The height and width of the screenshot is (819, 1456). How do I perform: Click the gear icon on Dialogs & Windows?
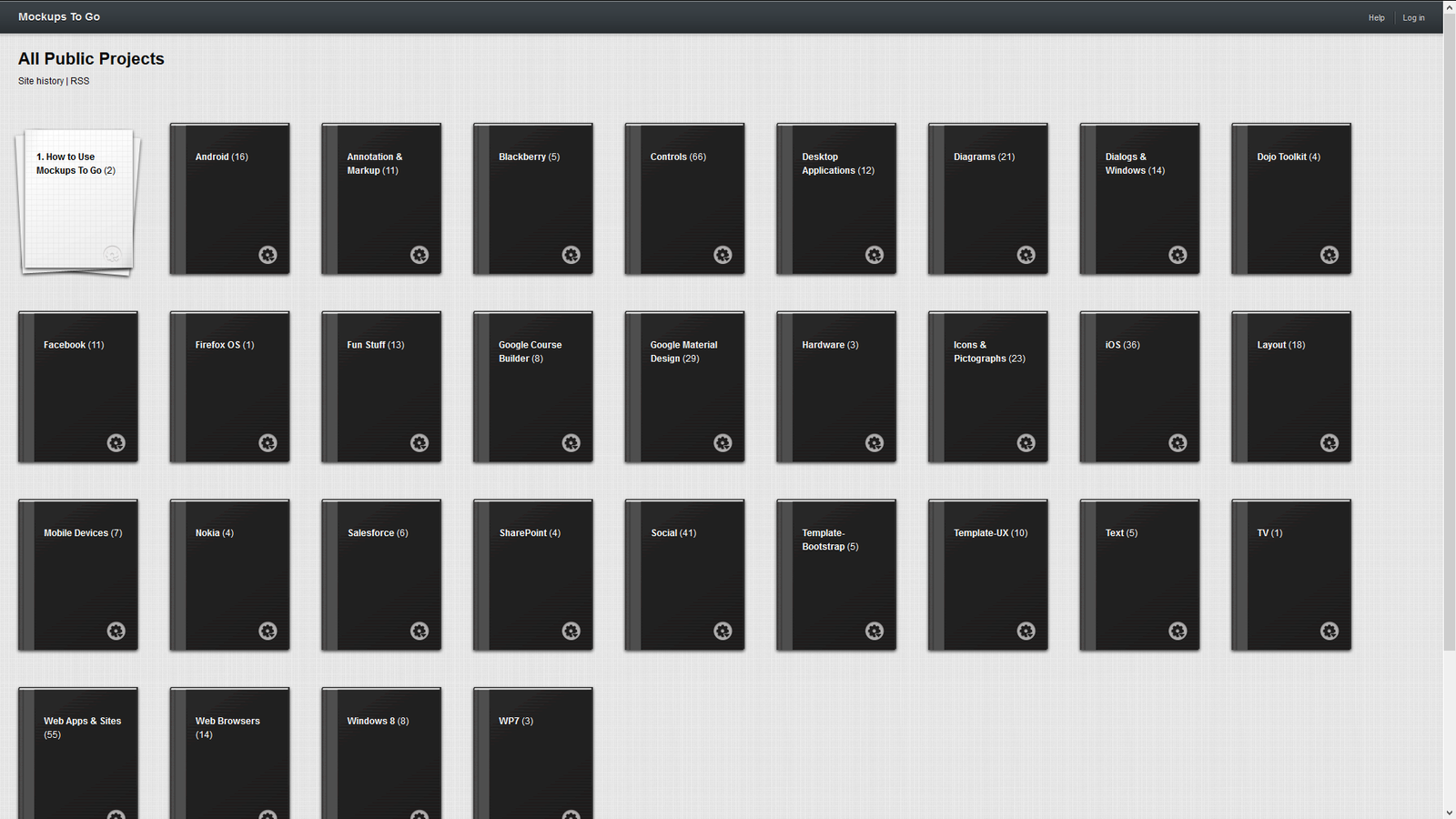pyautogui.click(x=1178, y=255)
